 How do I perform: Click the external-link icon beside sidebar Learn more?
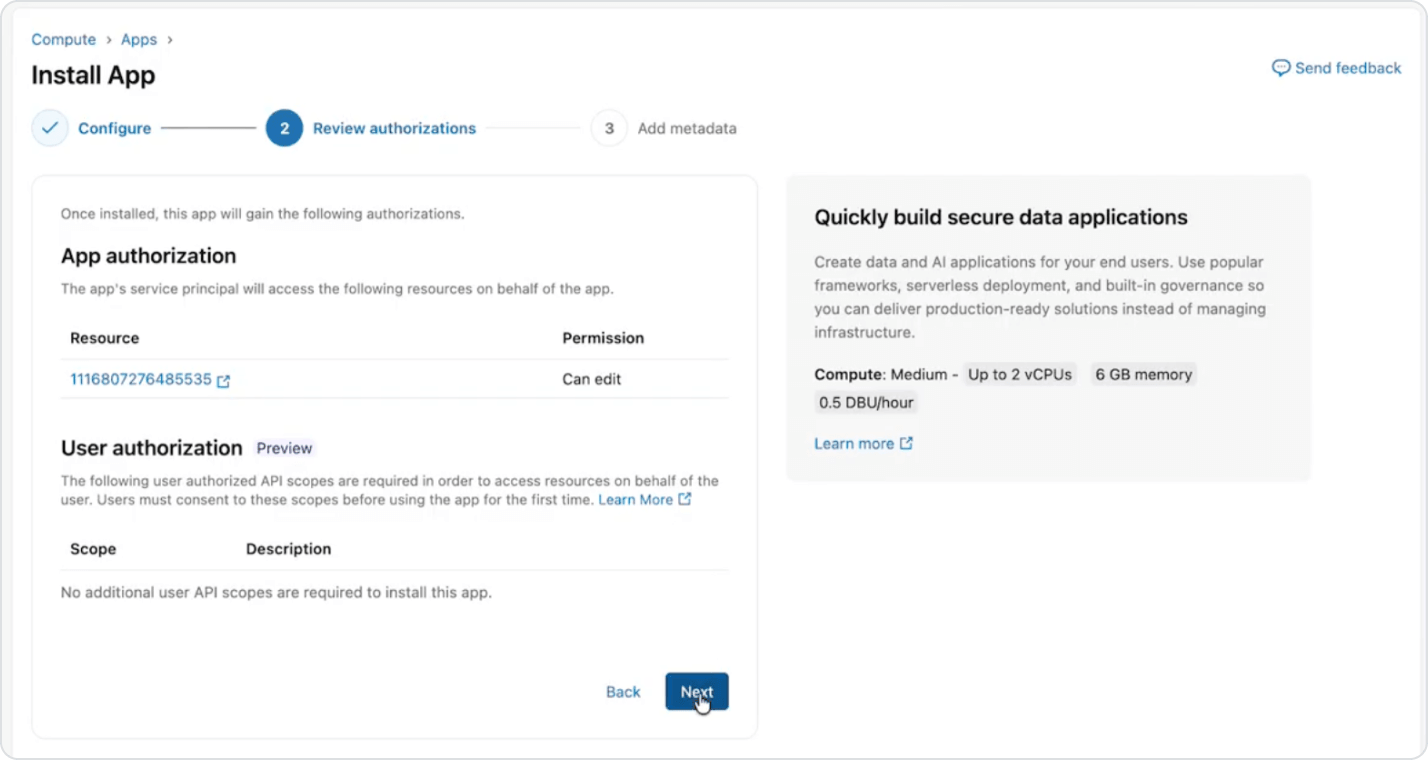pos(905,443)
